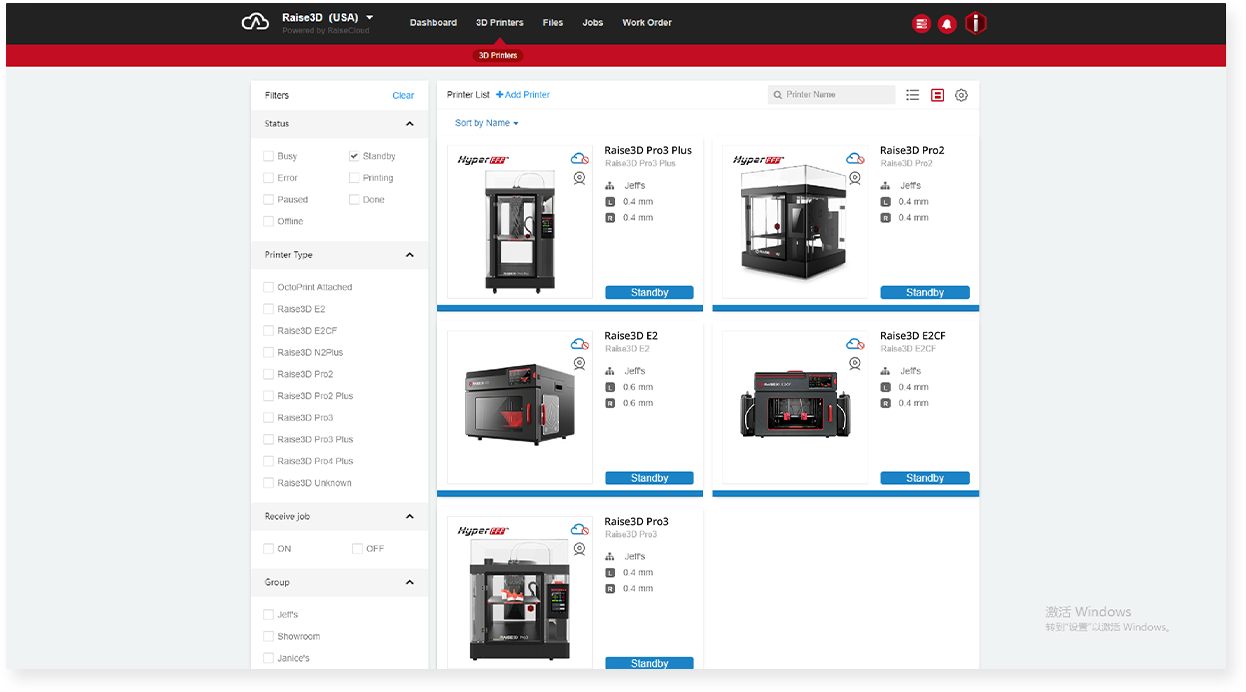1246x692 pixels.
Task: Open the Raise3D (USA) team dropdown
Action: (328, 17)
